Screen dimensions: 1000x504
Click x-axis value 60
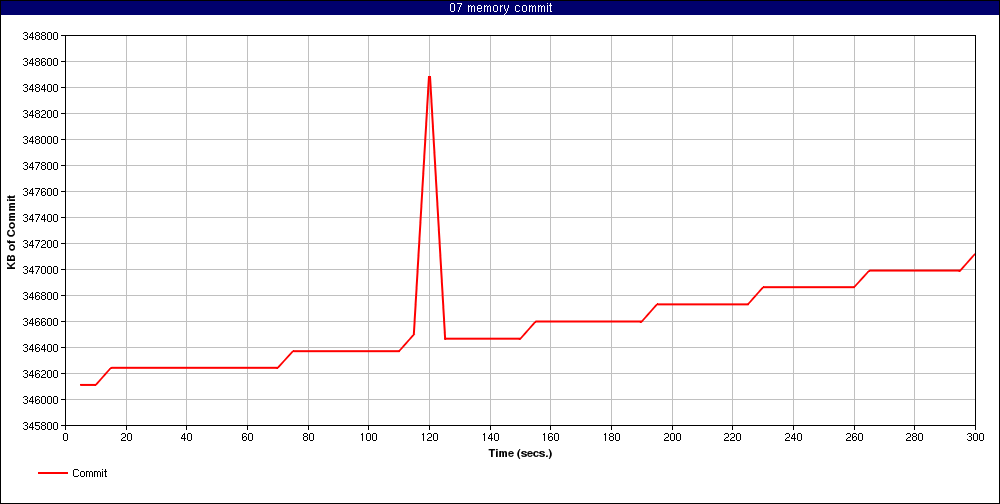[247, 437]
